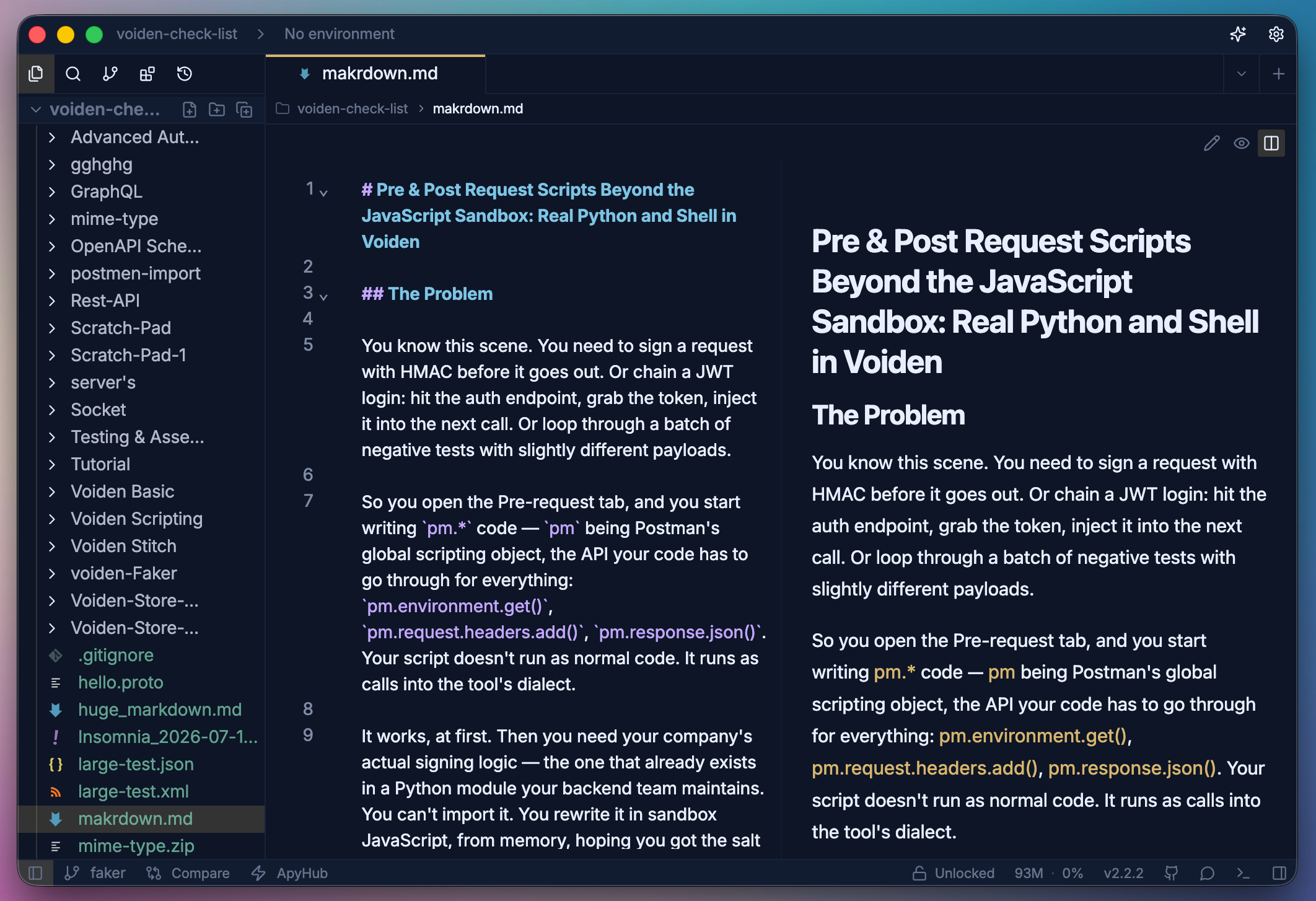Toggle right sidebar from status bar
1316x901 pixels.
[1279, 873]
